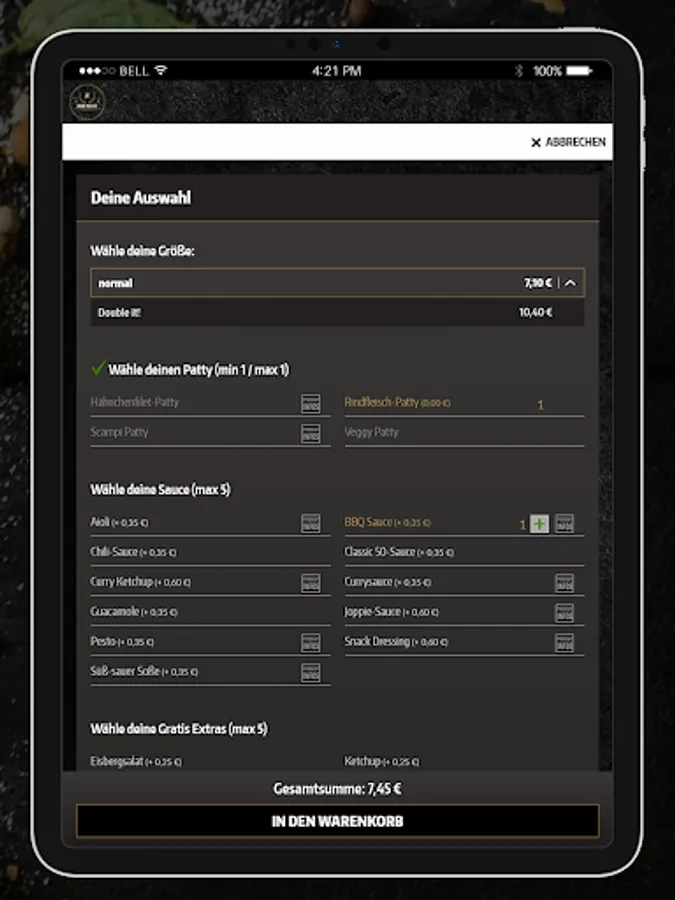Add Curry Ketchup
675x900 pixels.
tap(140, 581)
